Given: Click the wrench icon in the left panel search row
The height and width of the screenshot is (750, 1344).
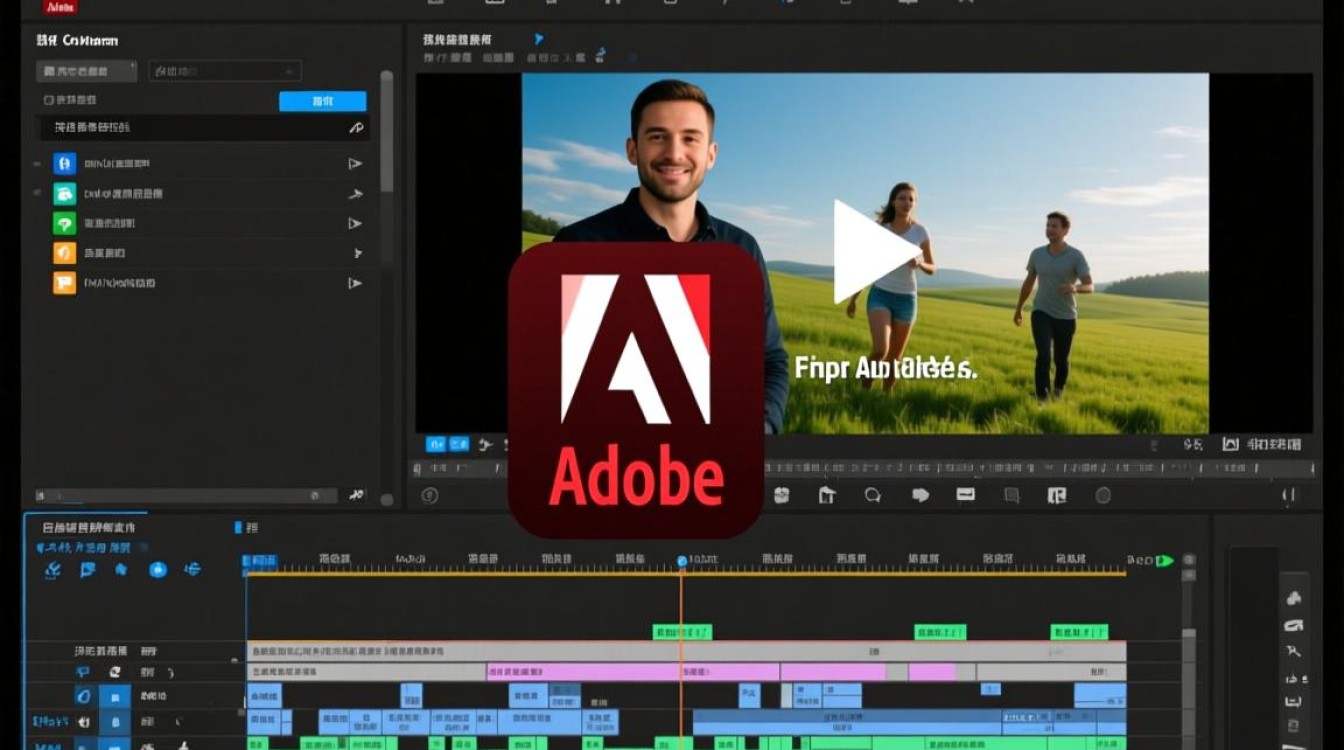Looking at the screenshot, I should pos(355,128).
